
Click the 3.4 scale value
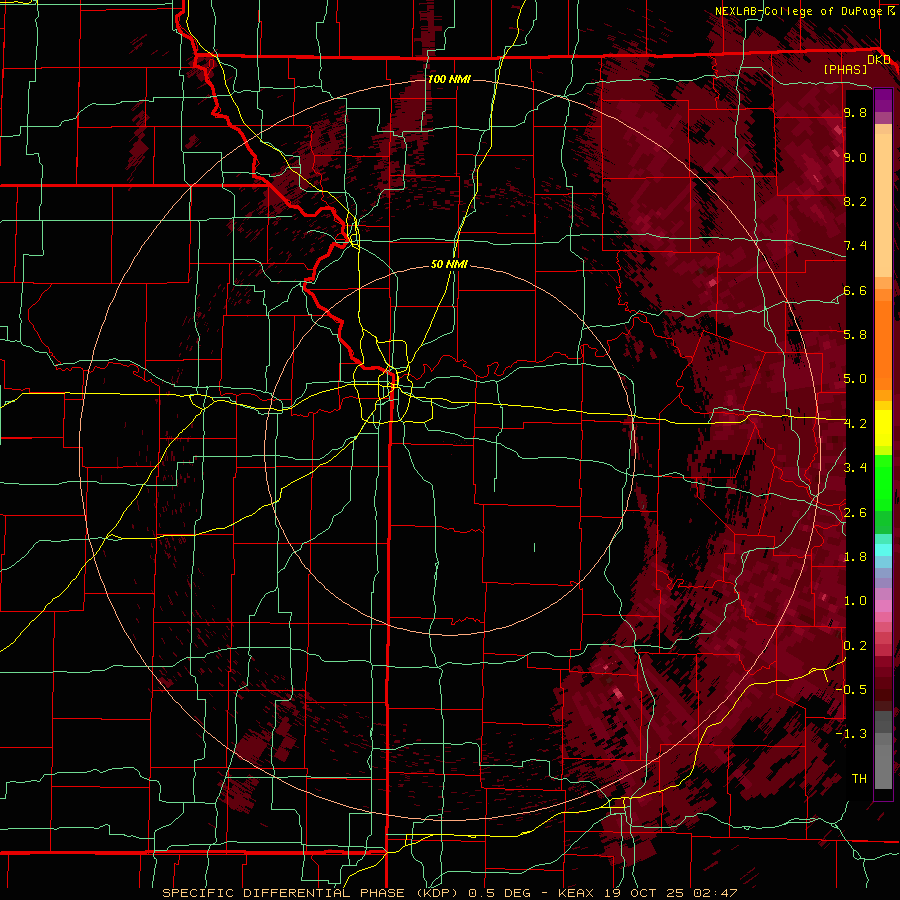tap(855, 468)
